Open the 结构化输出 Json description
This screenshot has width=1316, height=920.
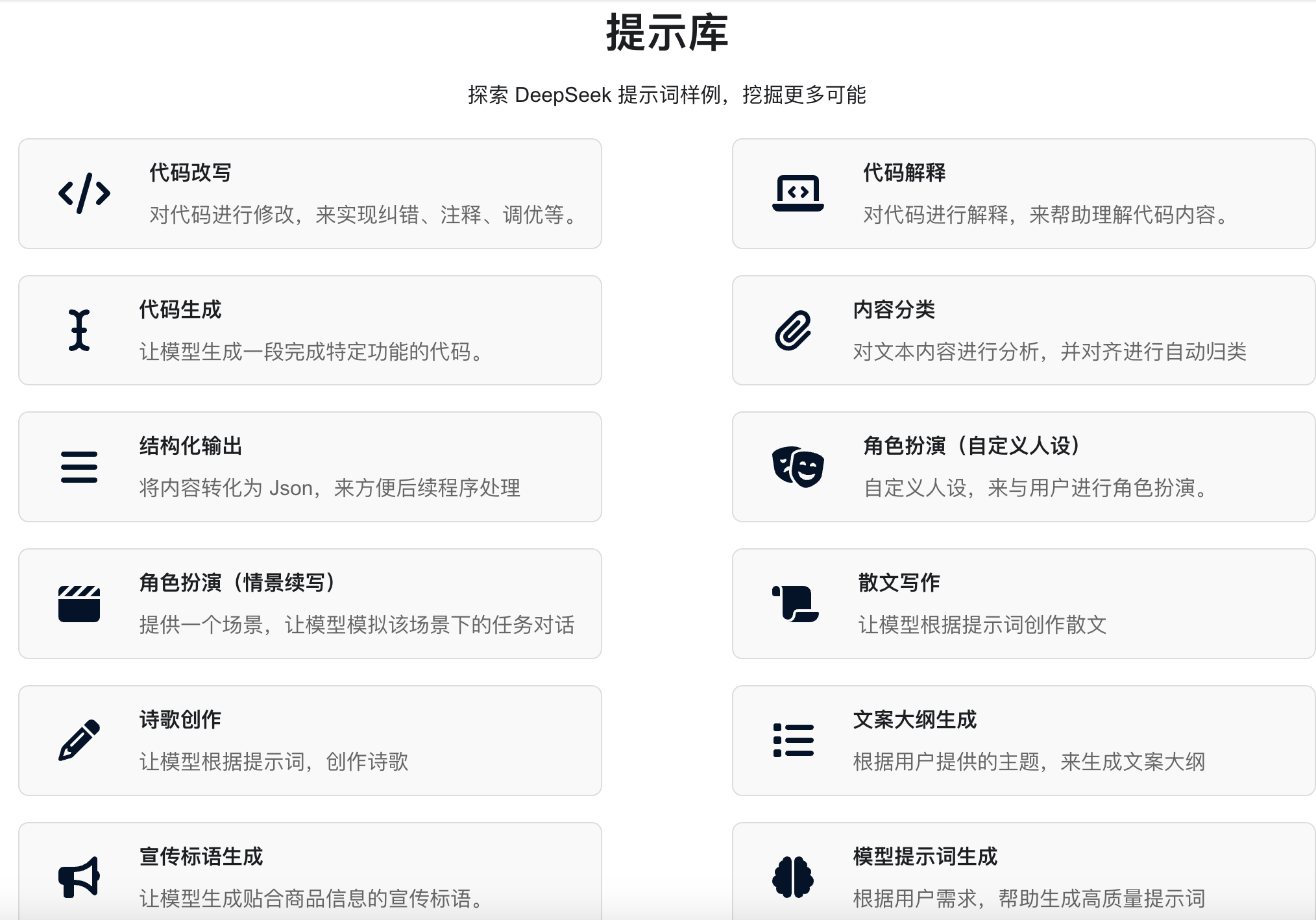click(330, 488)
